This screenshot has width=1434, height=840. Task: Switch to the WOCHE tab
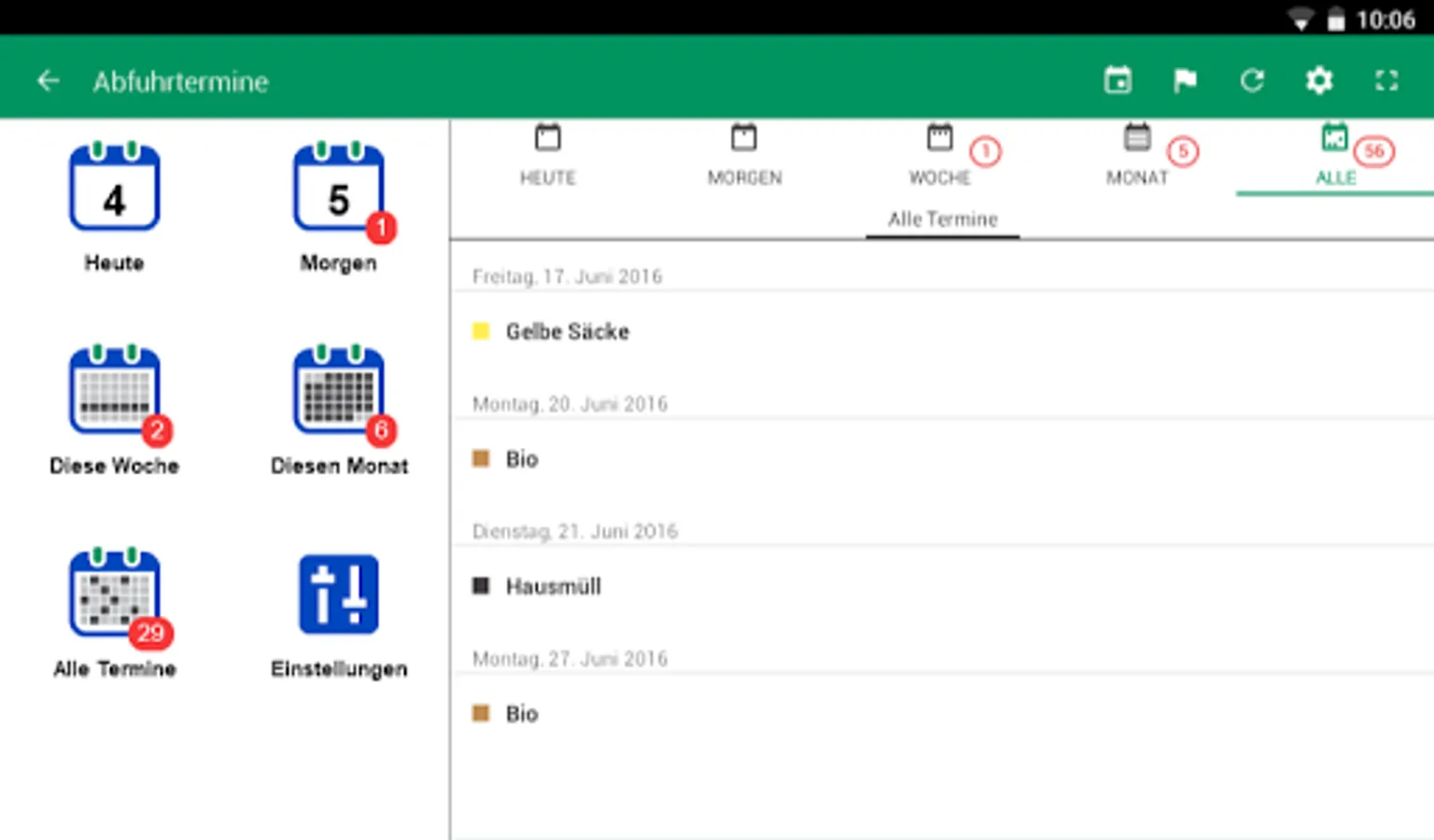[941, 156]
